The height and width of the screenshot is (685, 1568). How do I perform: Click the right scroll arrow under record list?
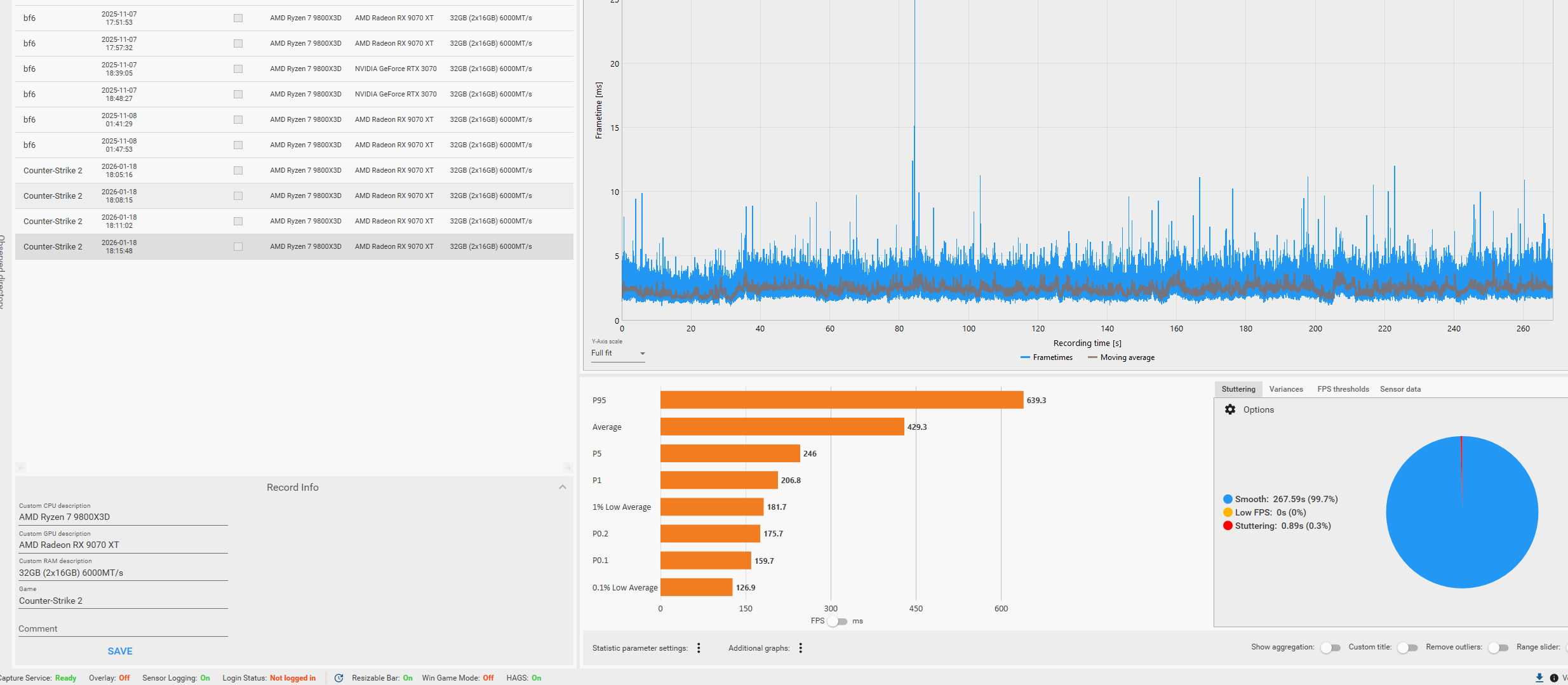568,468
